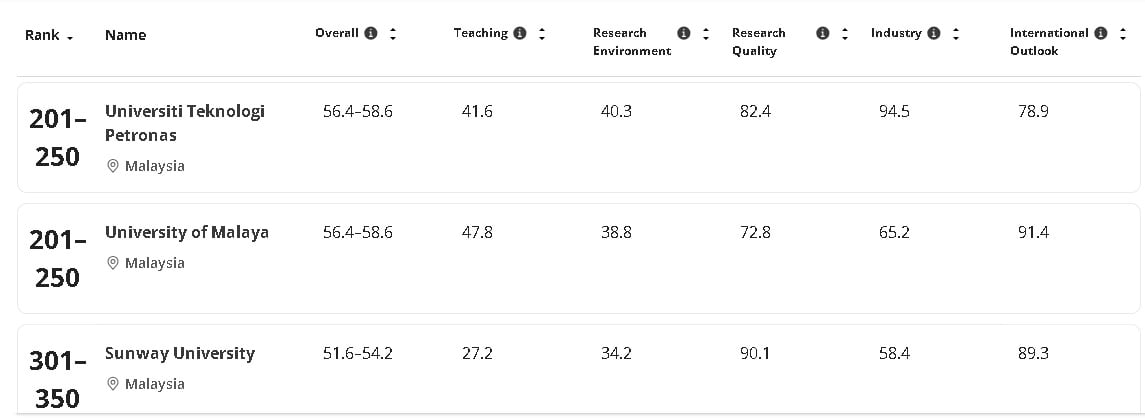The height and width of the screenshot is (418, 1145).
Task: Toggle Rank column sort arrow
Action: tap(70, 37)
